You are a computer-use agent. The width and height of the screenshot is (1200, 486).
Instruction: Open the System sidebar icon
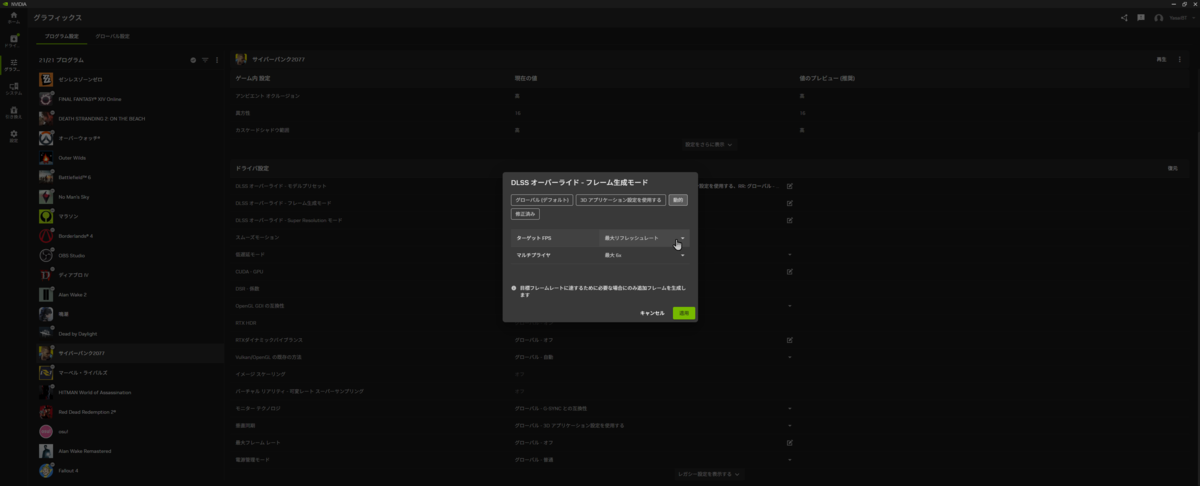point(13,88)
